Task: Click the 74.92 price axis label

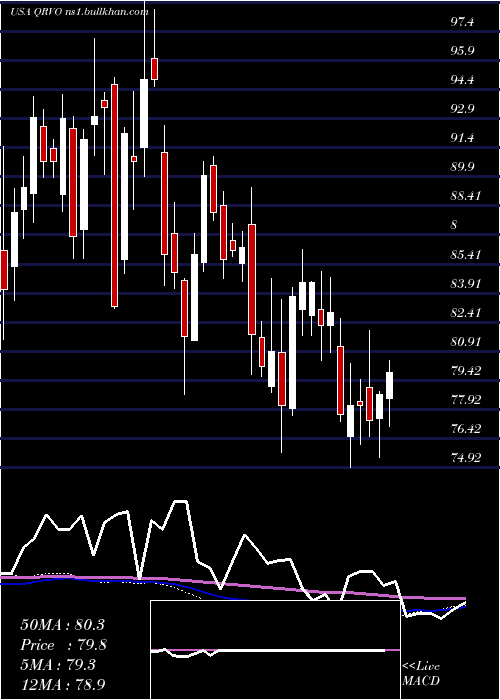Action: [466, 458]
